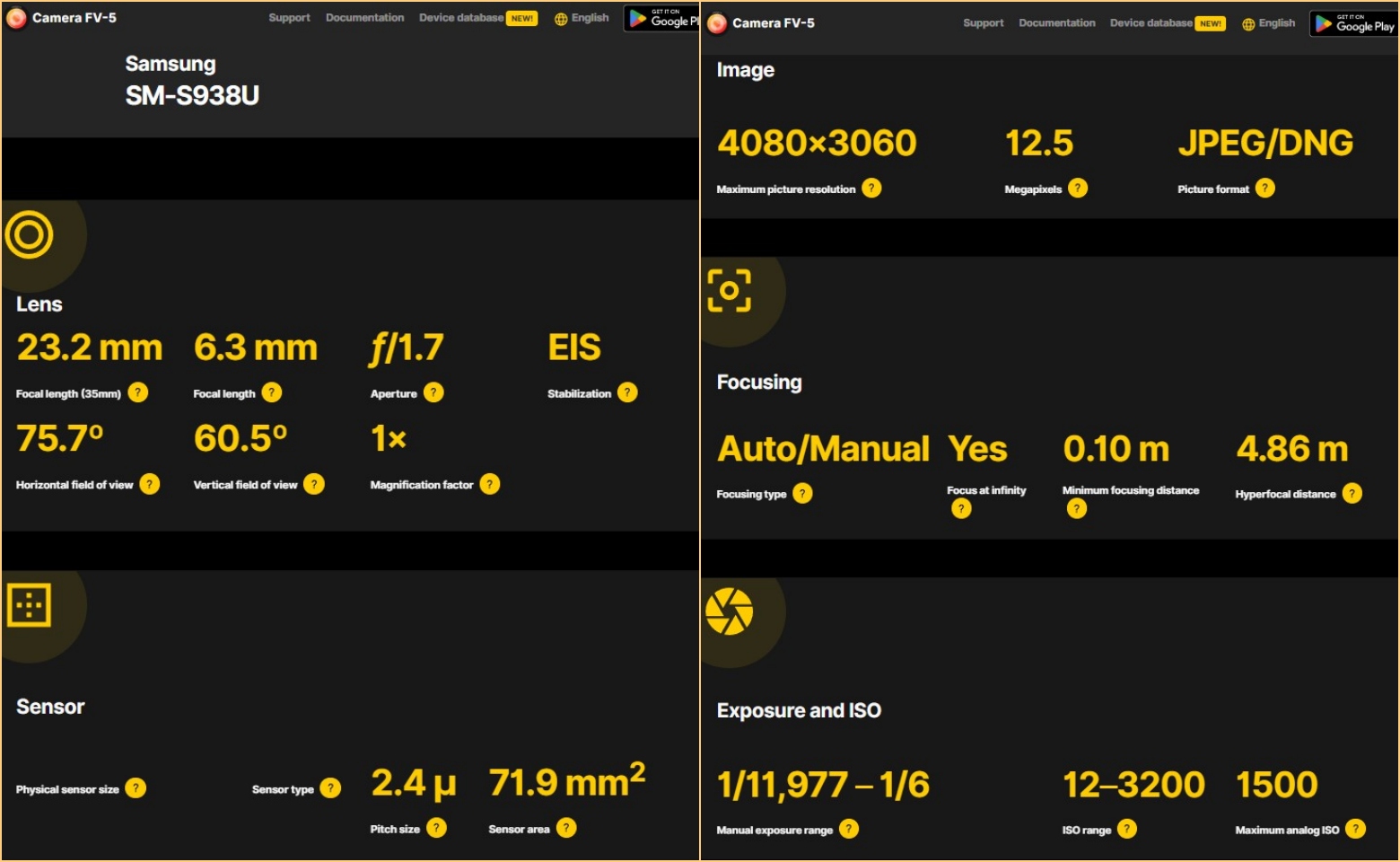Click the Sensor section grid icon
The width and height of the screenshot is (1400, 862).
[x=29, y=605]
